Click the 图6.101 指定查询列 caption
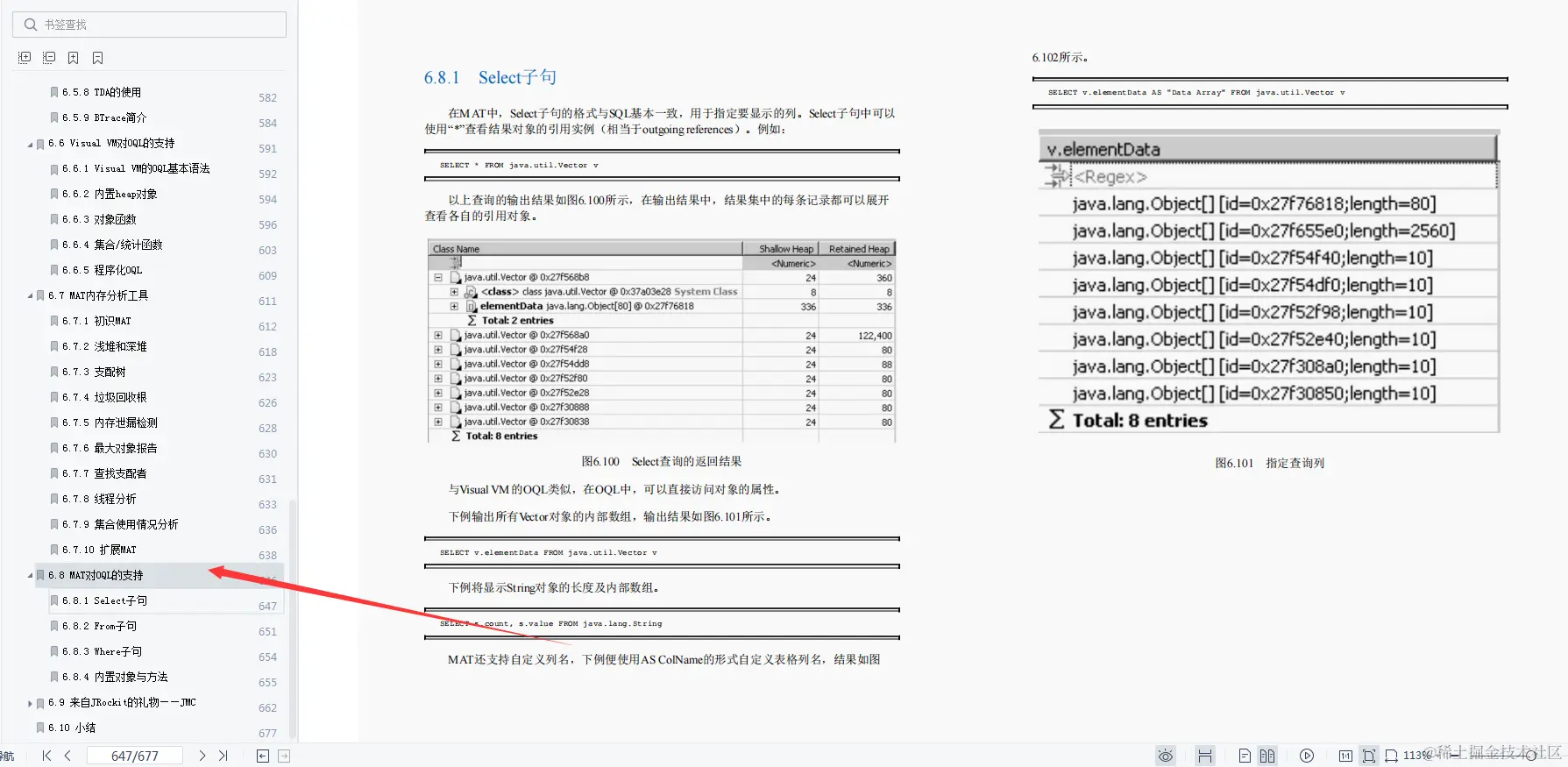 1269,463
